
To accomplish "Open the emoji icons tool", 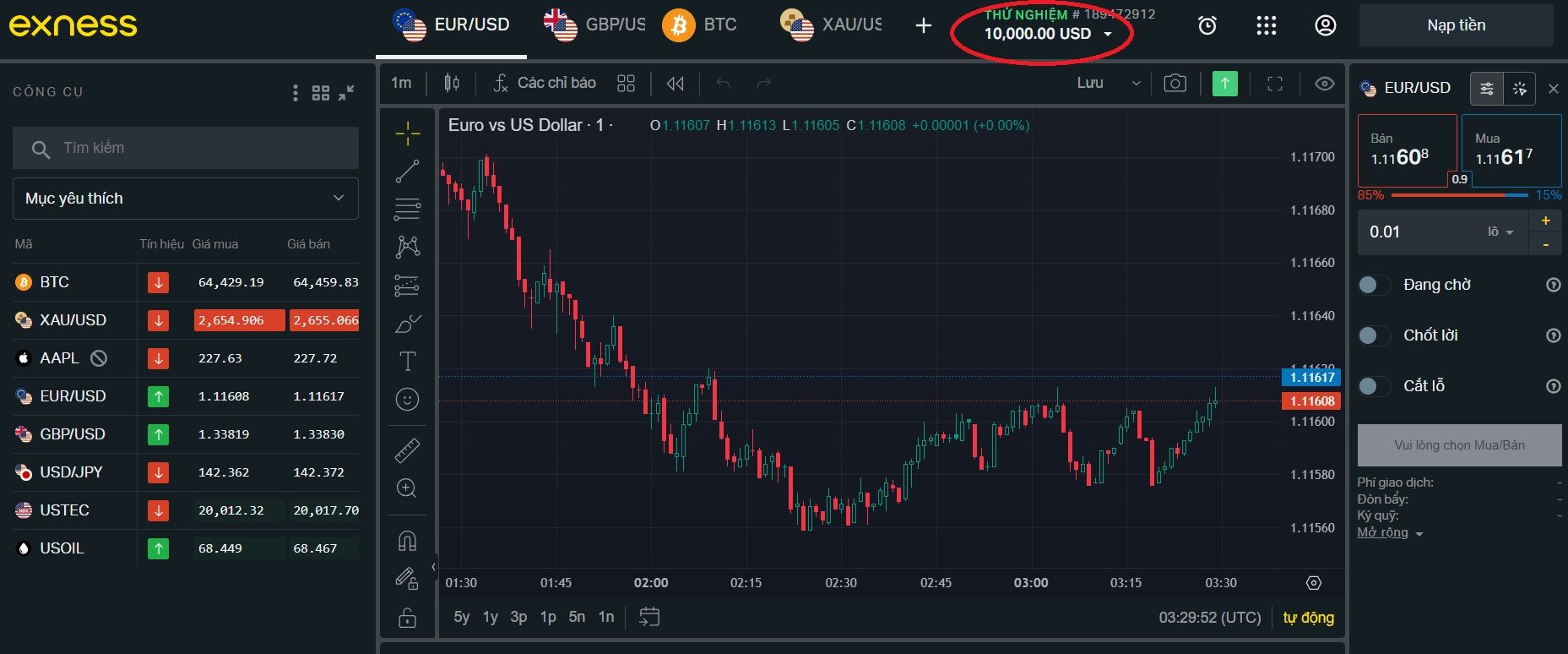I will [407, 399].
